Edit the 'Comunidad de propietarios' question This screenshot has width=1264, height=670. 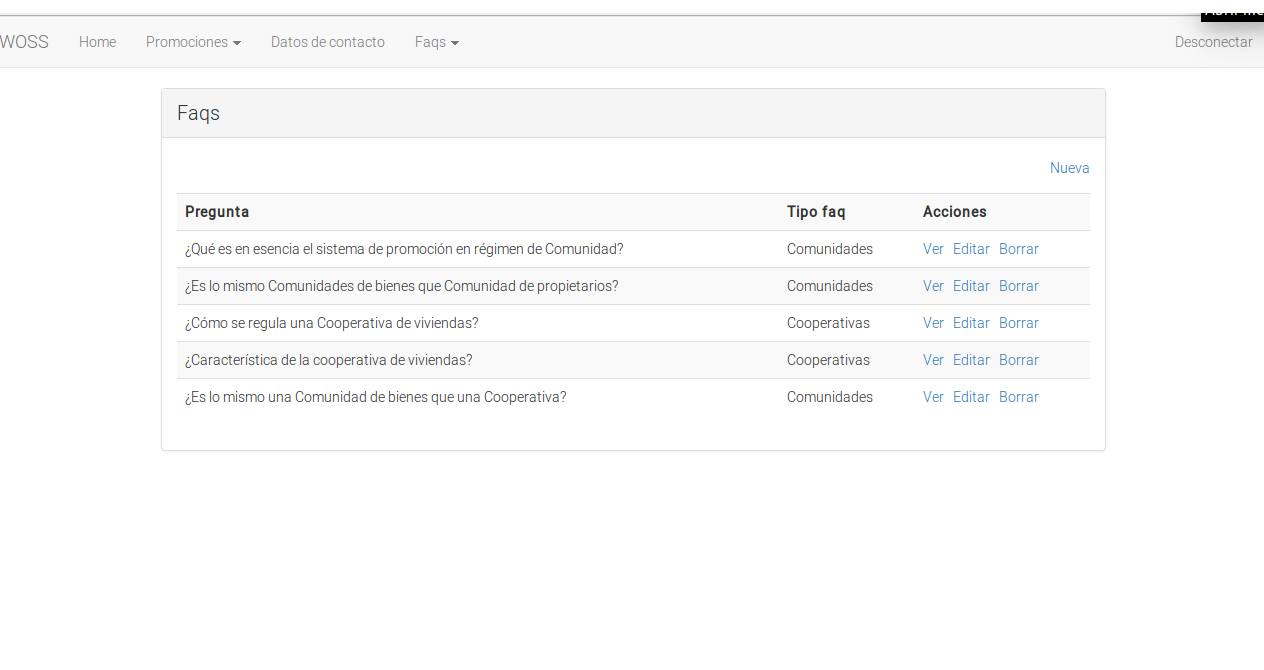(971, 286)
